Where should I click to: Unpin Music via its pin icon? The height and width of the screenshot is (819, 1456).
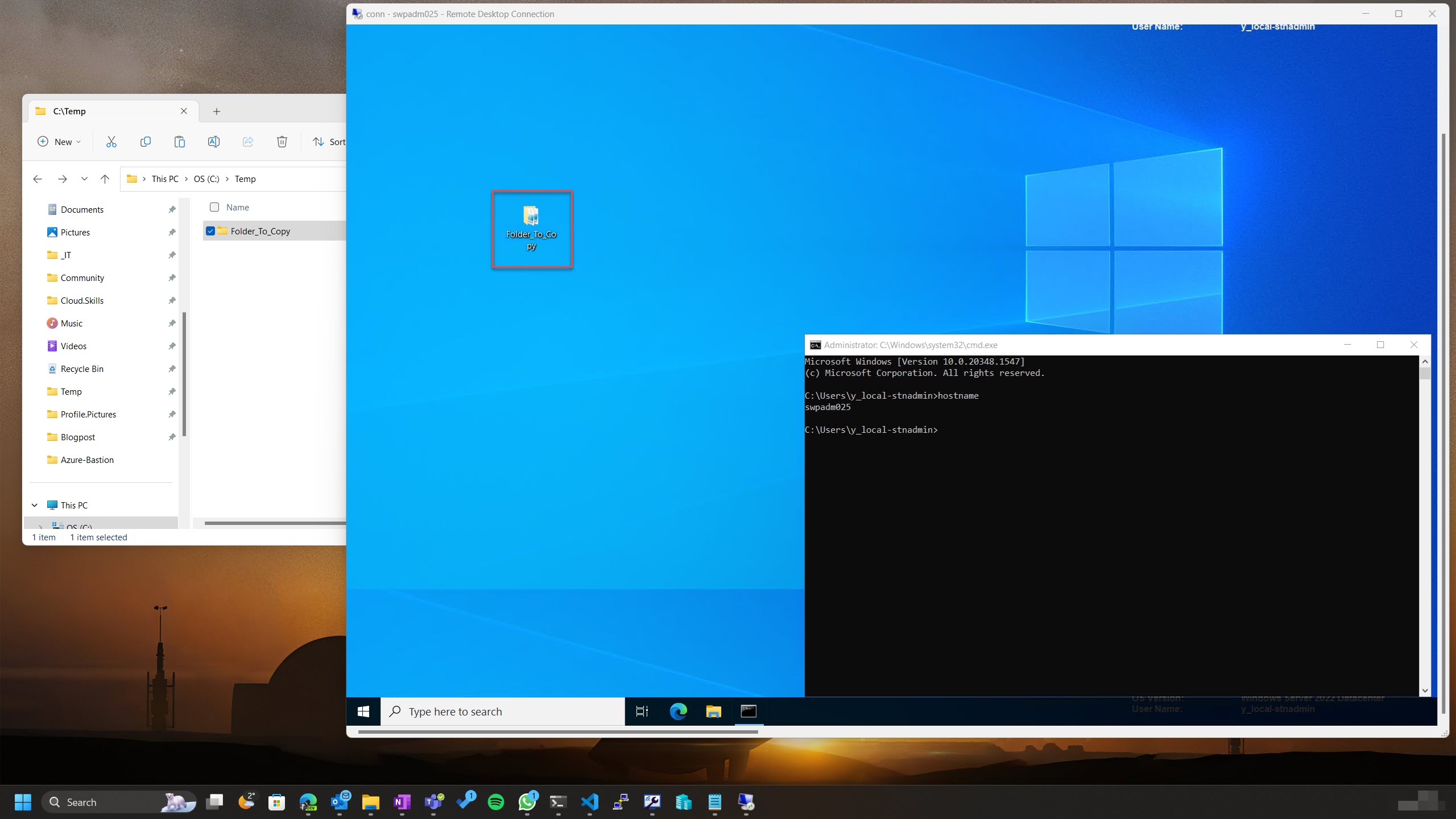click(x=172, y=323)
